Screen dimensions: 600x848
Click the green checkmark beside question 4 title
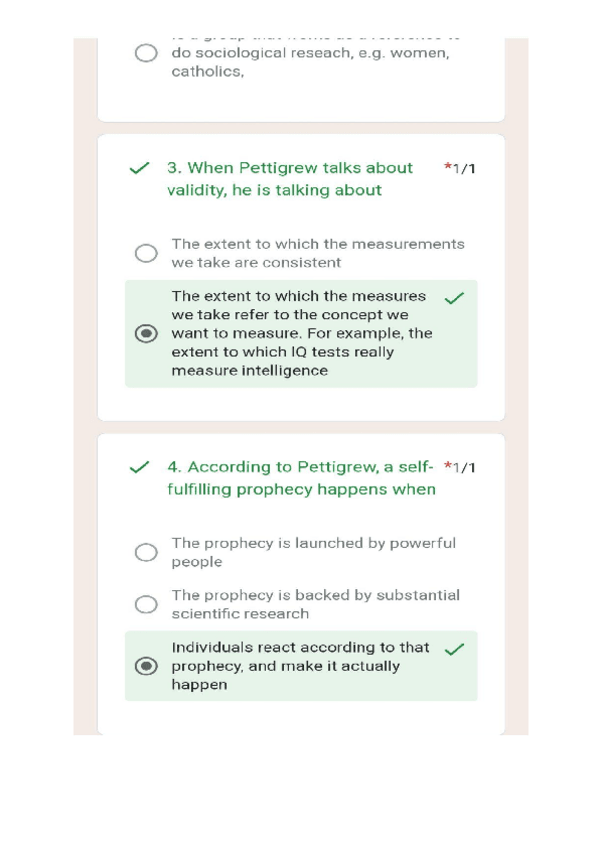(140, 467)
